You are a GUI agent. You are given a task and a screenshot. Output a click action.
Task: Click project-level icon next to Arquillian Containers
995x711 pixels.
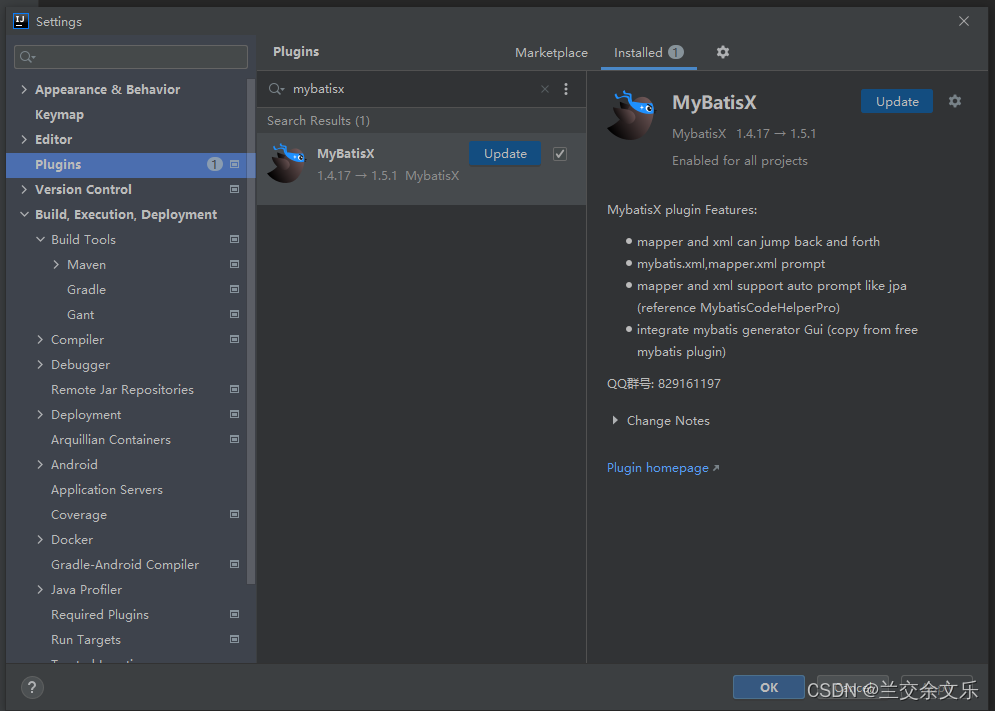point(234,439)
